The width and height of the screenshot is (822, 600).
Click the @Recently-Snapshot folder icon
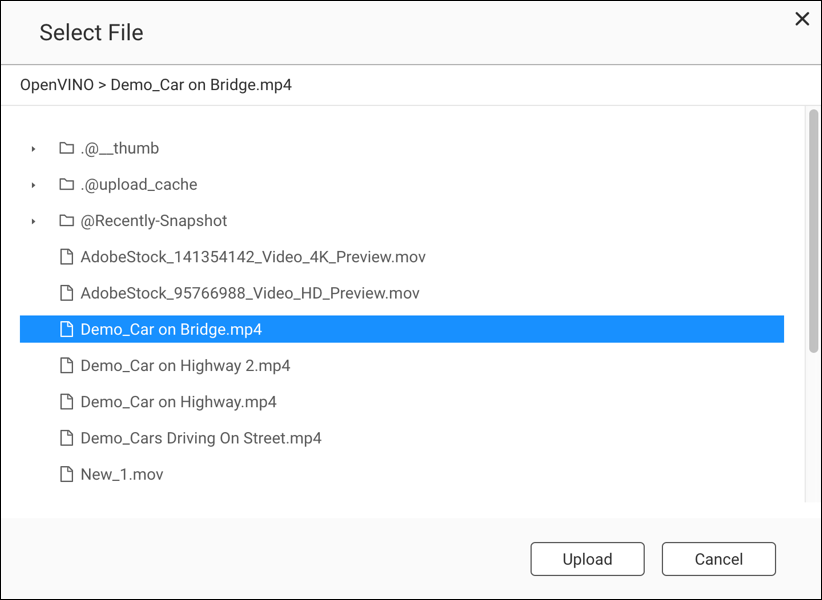click(x=67, y=221)
